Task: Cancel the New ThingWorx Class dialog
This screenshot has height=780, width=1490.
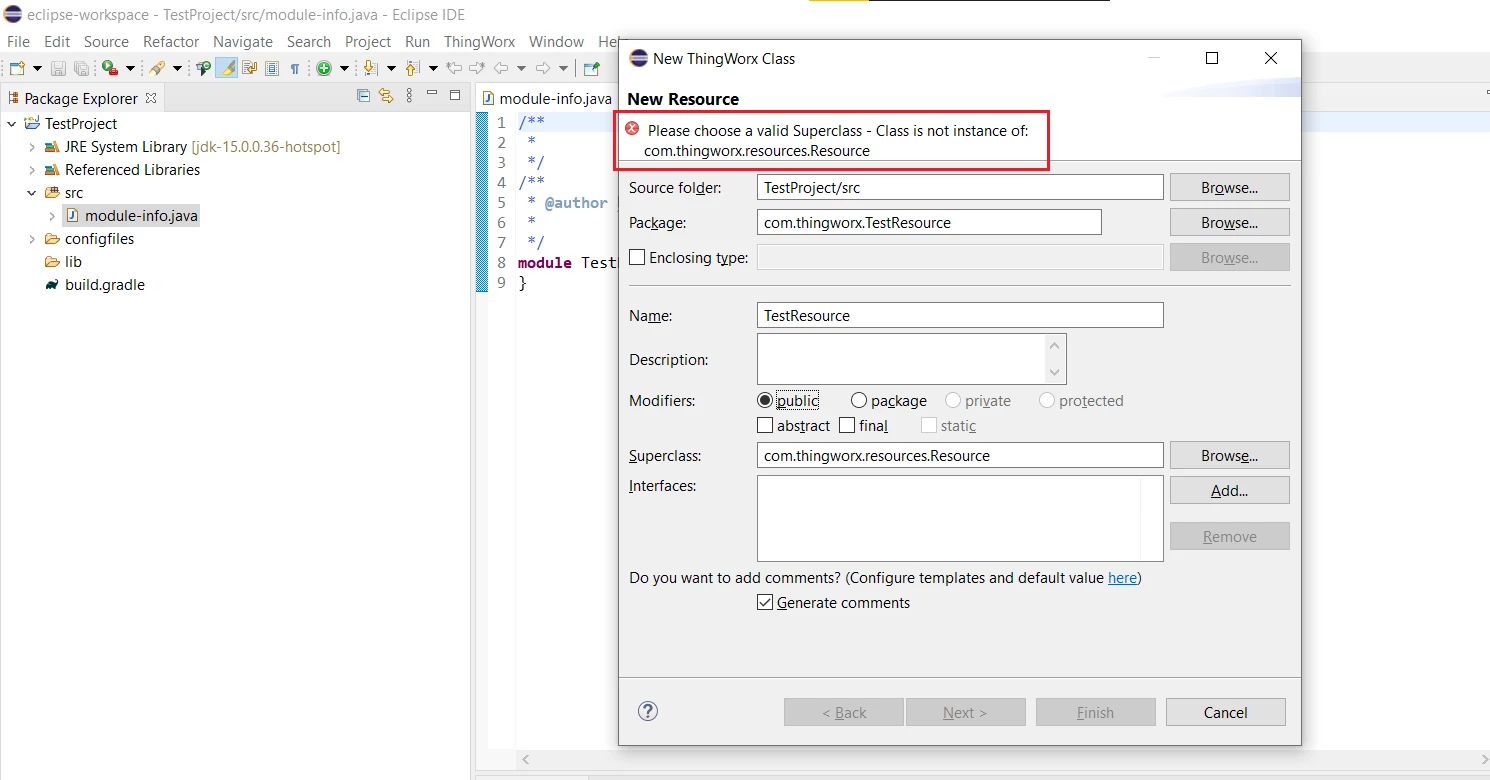Action: pos(1225,712)
